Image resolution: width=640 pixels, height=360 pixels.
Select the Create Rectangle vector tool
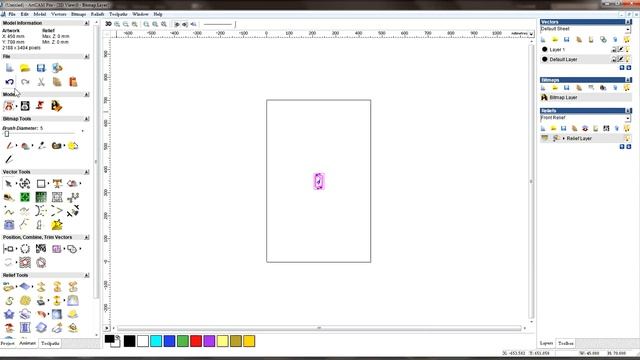pyautogui.click(x=41, y=184)
